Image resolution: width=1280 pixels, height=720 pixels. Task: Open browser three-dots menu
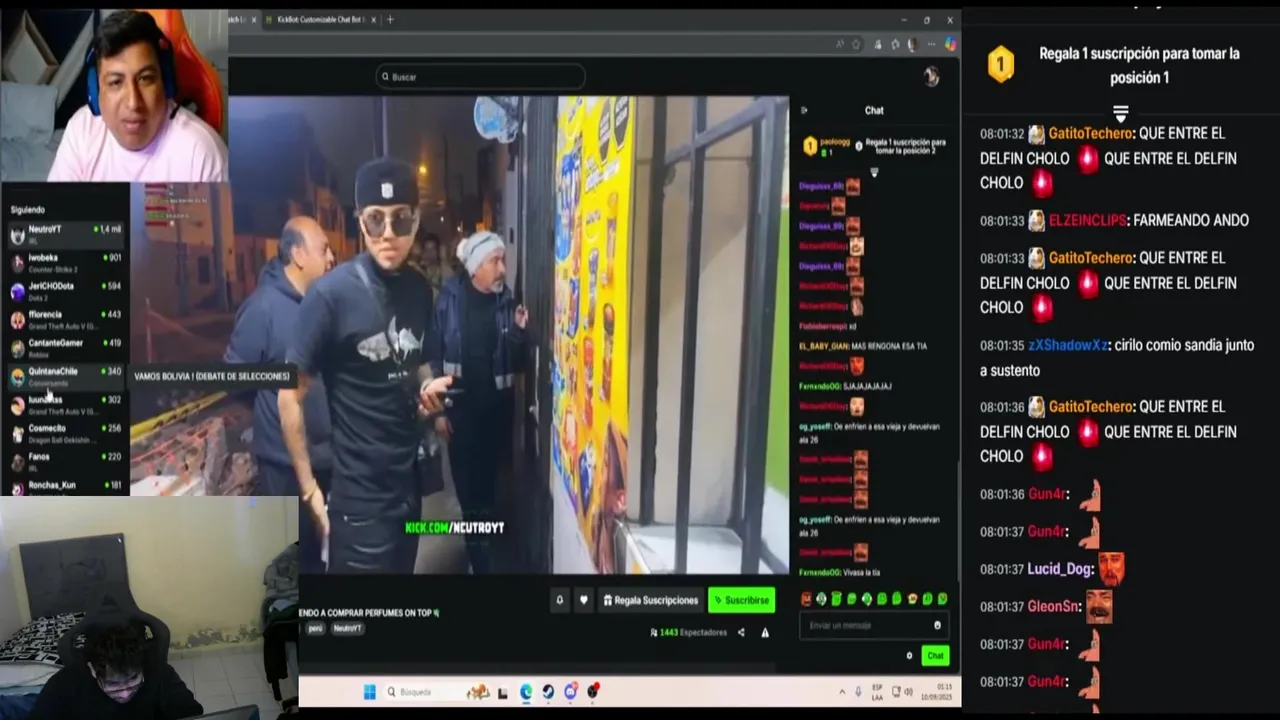tap(930, 44)
